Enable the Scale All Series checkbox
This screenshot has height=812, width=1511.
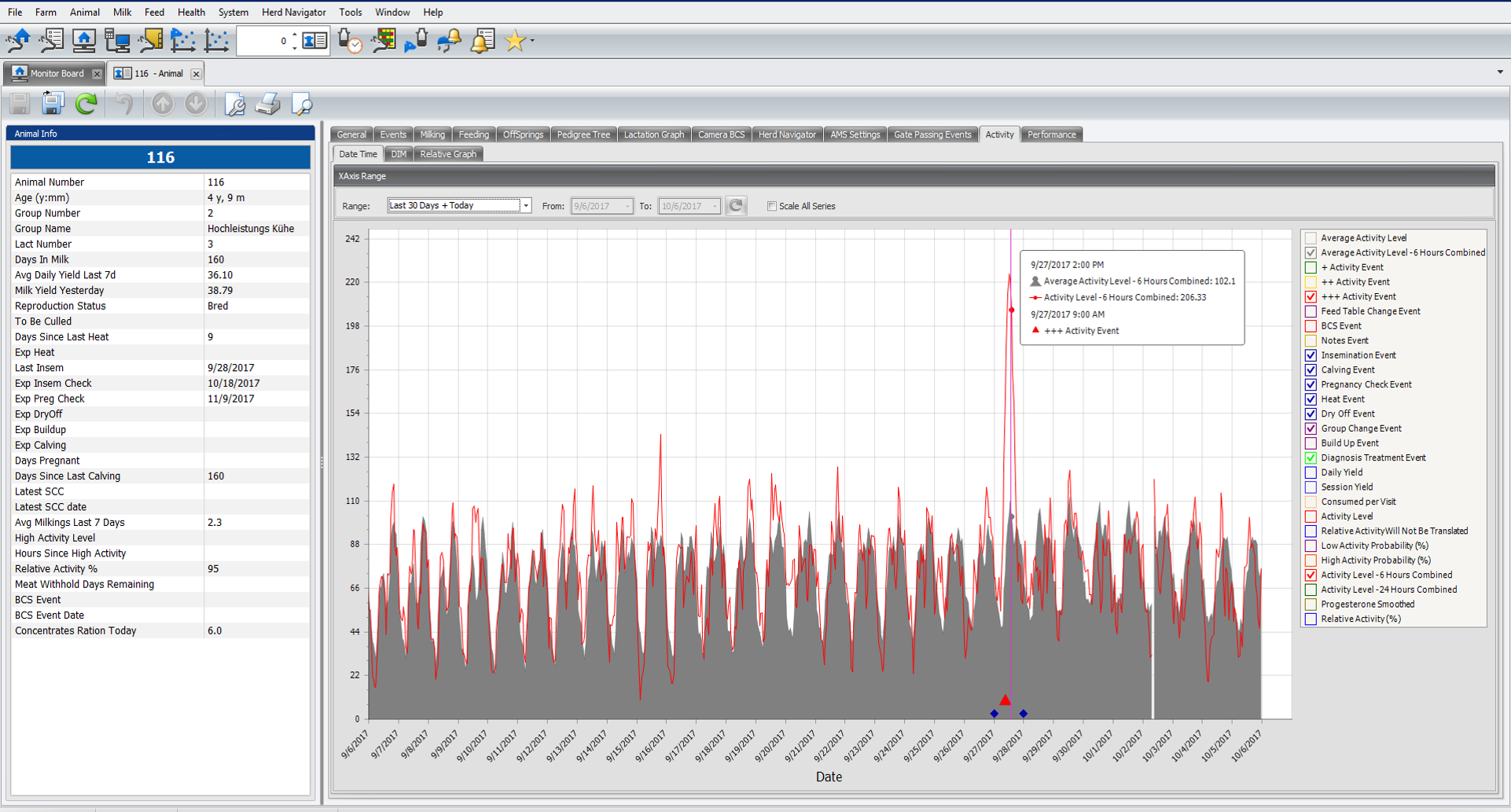772,206
